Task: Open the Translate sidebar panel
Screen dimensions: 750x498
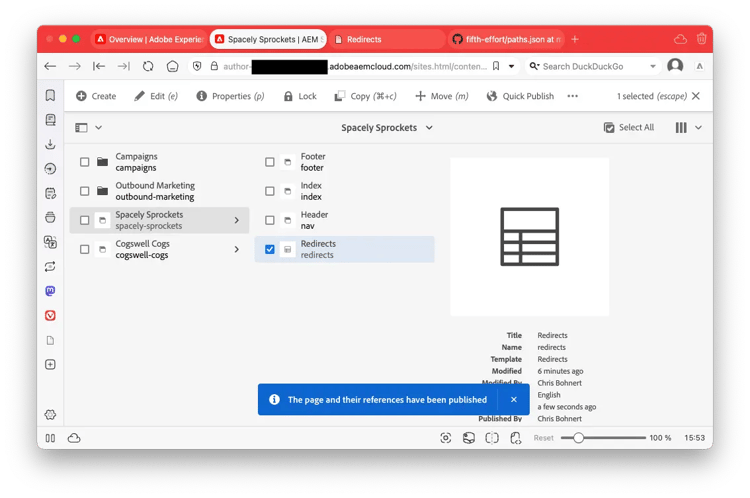Action: coord(50,242)
